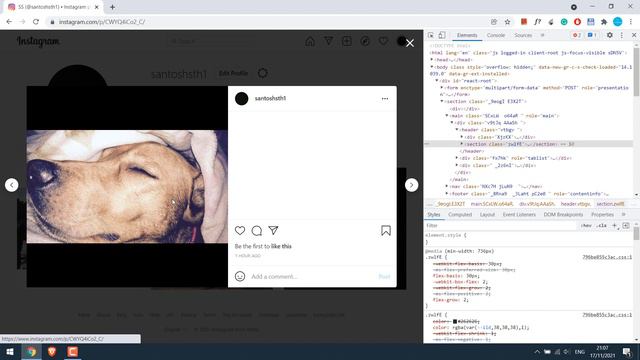Screen dimensions: 640x360
Task: Open santoshsth1 profile link in post header
Action: tap(270, 98)
